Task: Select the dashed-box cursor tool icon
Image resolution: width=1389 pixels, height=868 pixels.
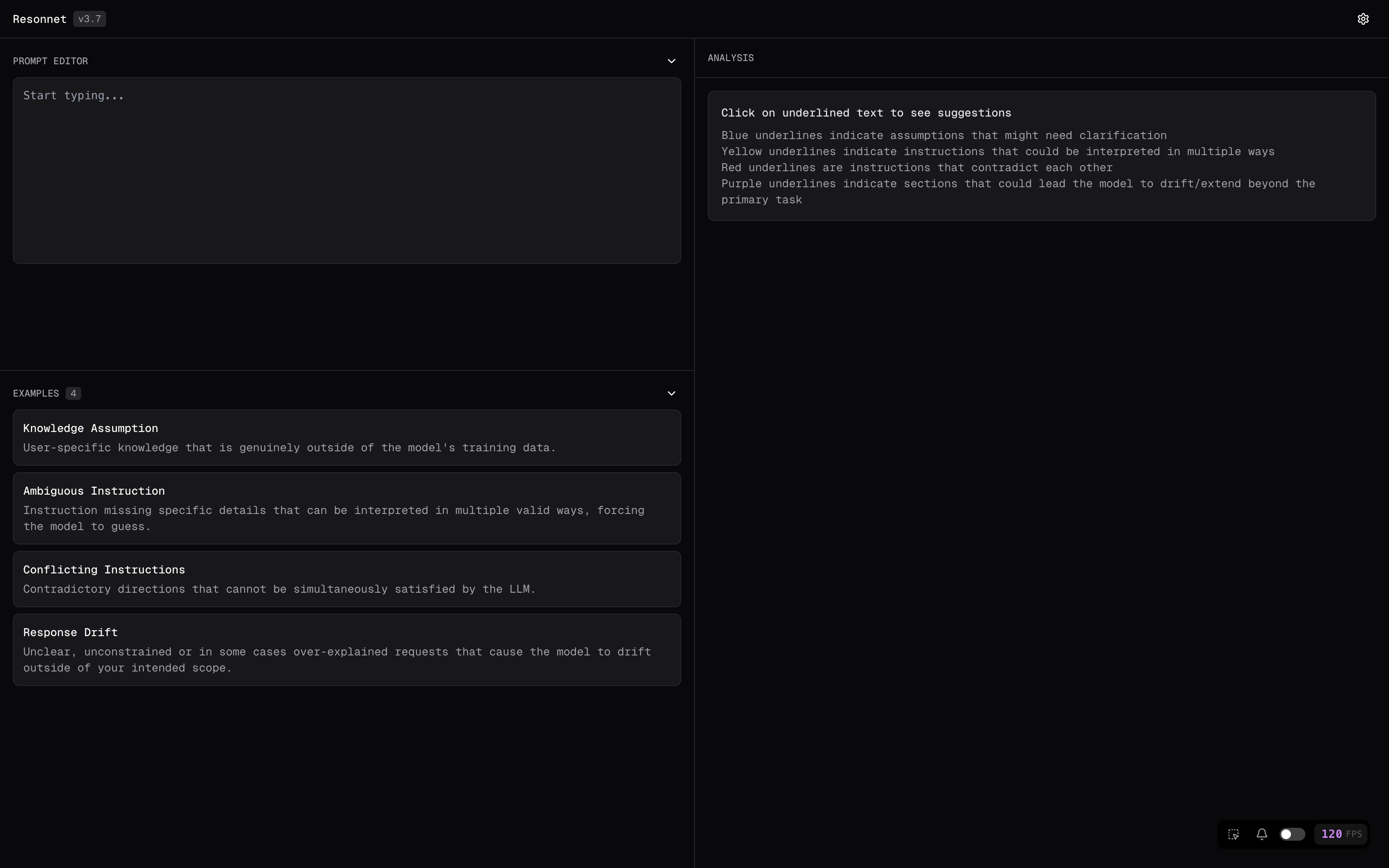Action: click(1233, 833)
